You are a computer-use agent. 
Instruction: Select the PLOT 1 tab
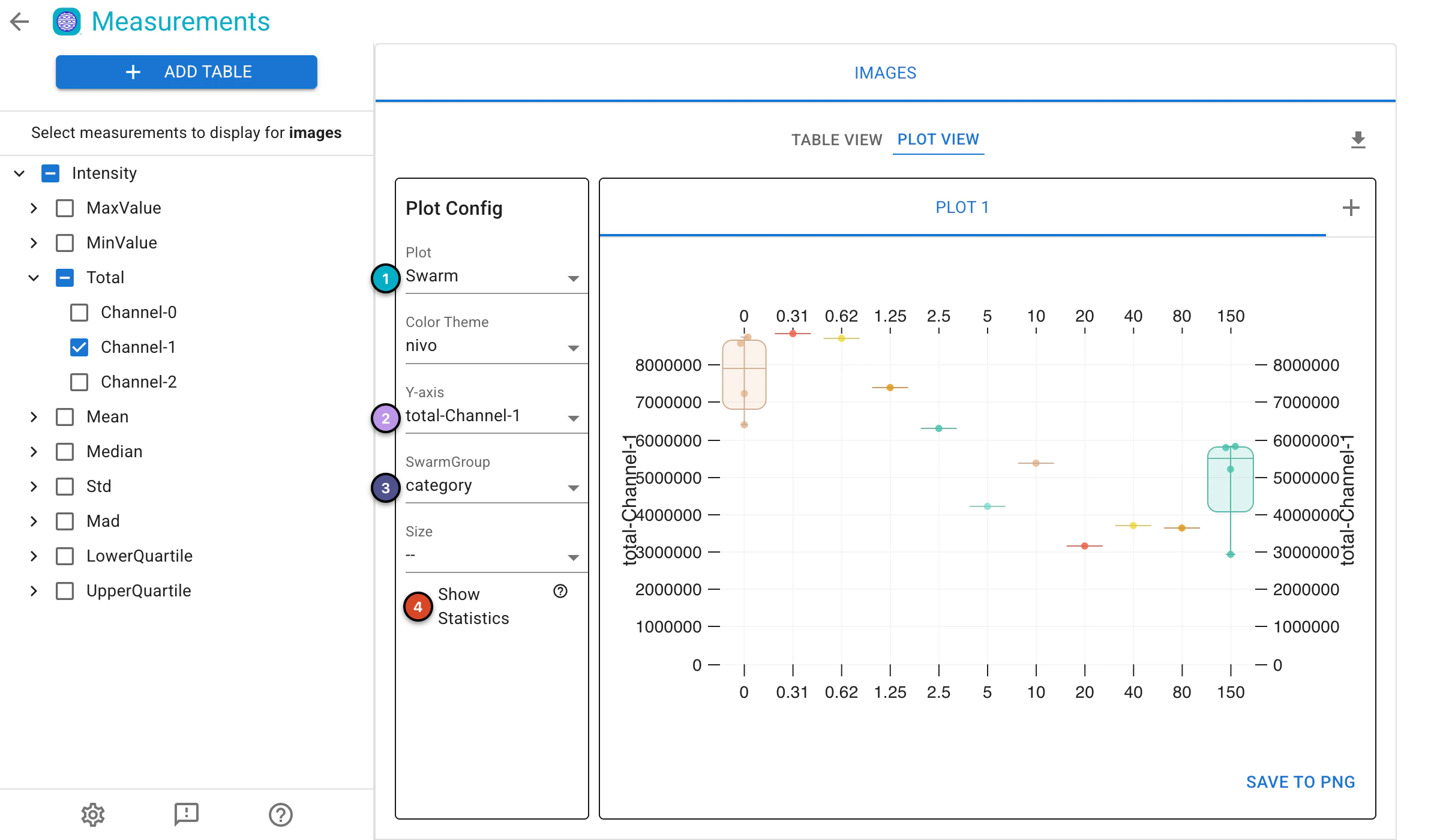(x=962, y=208)
